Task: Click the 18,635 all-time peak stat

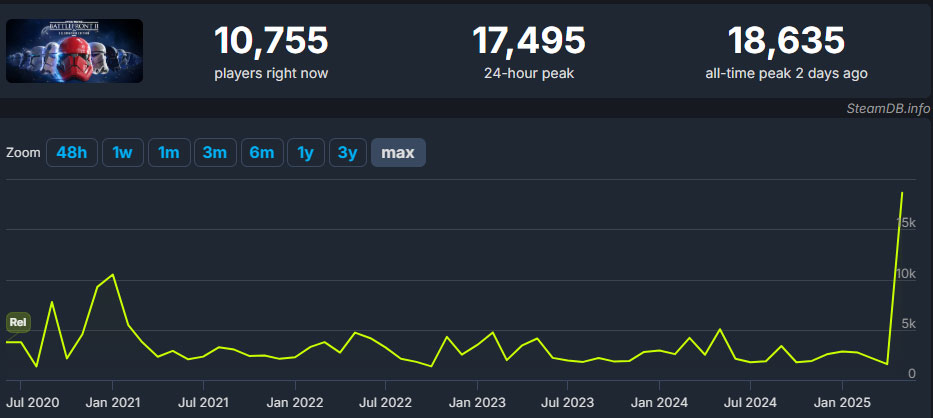Action: tap(786, 52)
